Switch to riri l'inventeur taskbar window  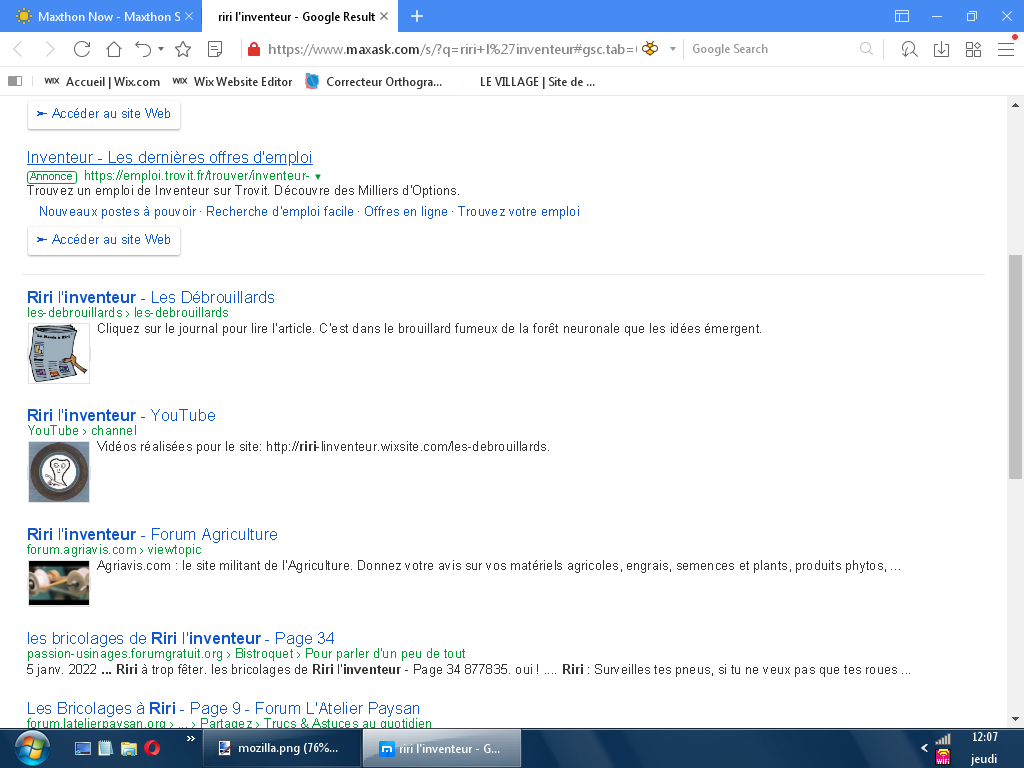pyautogui.click(x=441, y=748)
